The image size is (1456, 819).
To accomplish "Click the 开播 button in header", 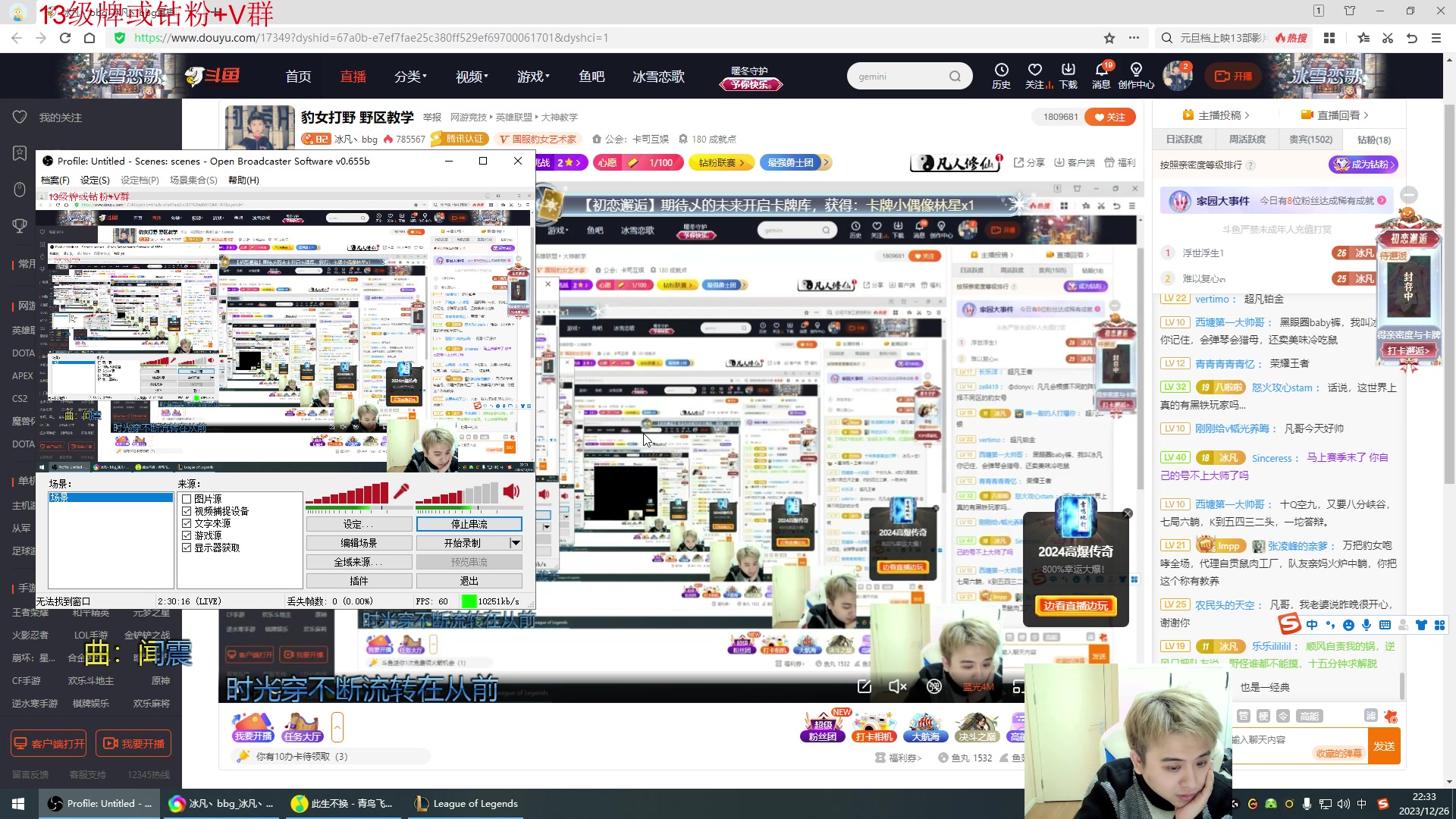I will pyautogui.click(x=1233, y=76).
